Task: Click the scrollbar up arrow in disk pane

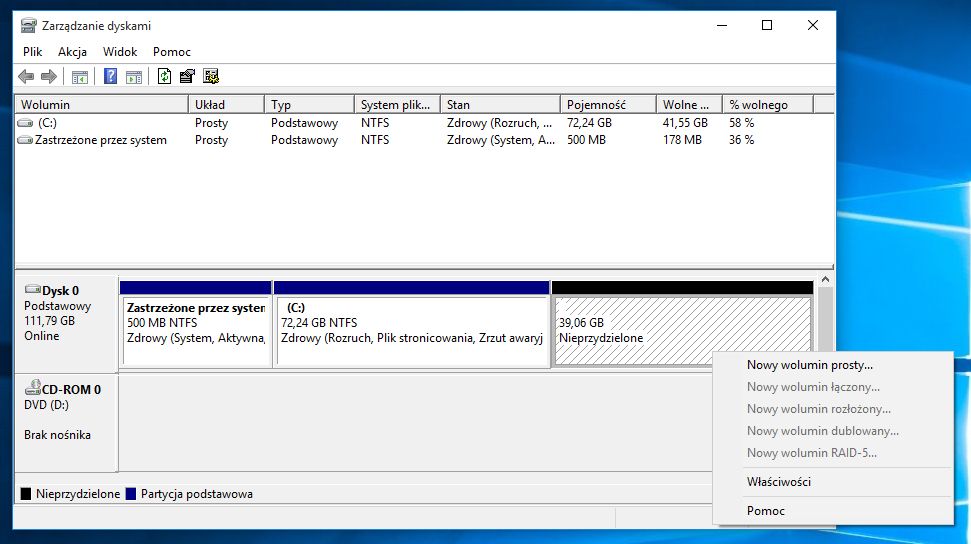Action: point(825,281)
